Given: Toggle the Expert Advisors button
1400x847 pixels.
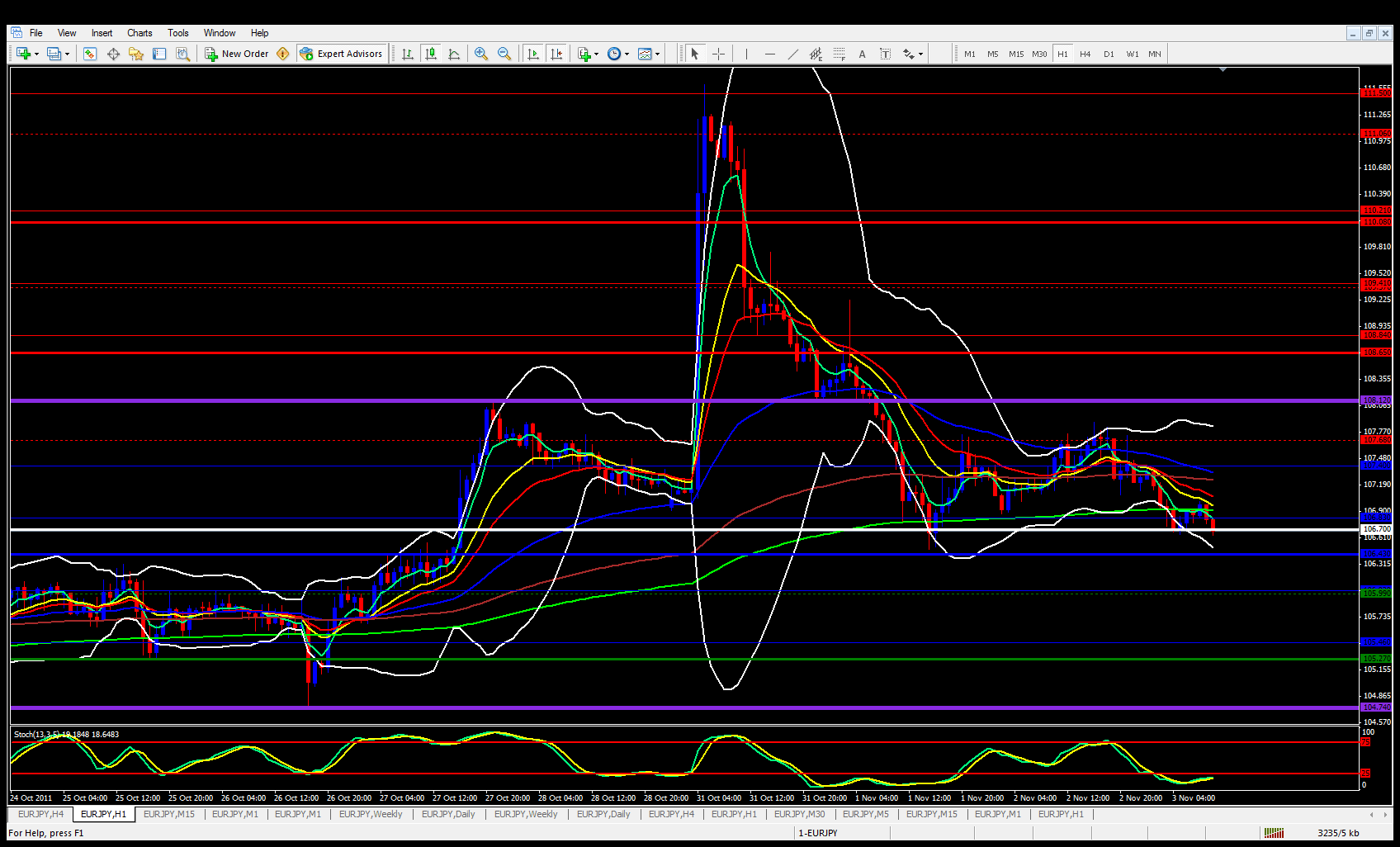Looking at the screenshot, I should [x=341, y=54].
